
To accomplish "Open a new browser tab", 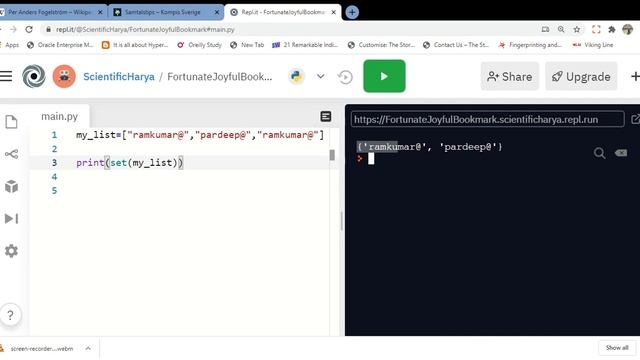I will [x=352, y=12].
